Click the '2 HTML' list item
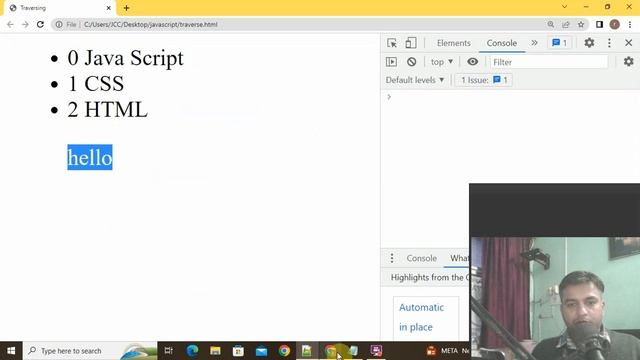640x360 pixels. coord(107,110)
